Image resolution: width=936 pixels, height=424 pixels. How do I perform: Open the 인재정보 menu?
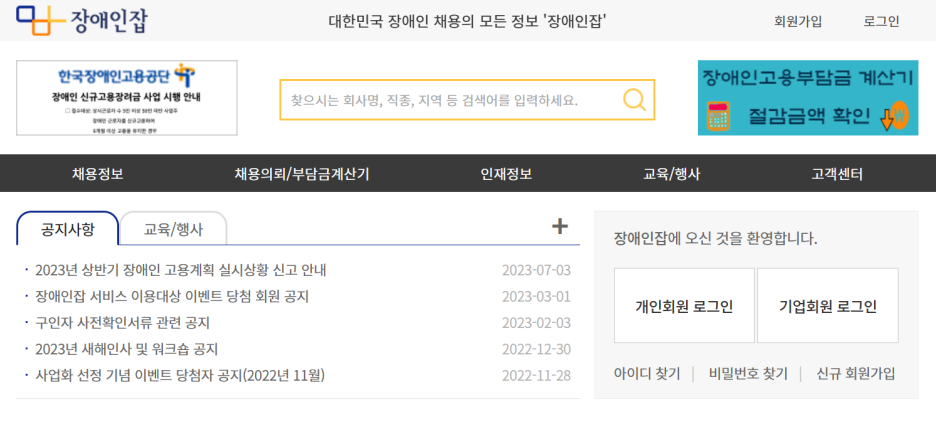click(x=506, y=174)
